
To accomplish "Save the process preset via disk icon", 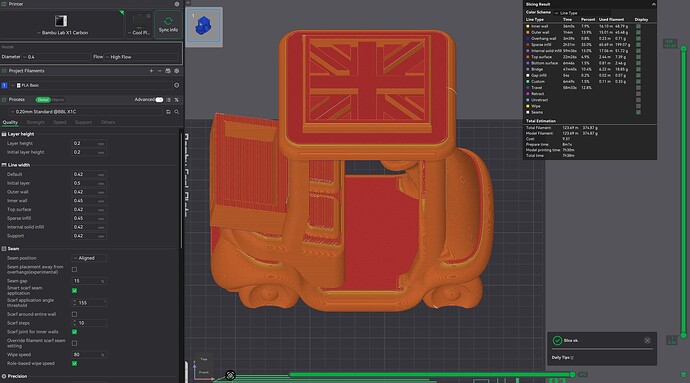I will pyautogui.click(x=168, y=112).
